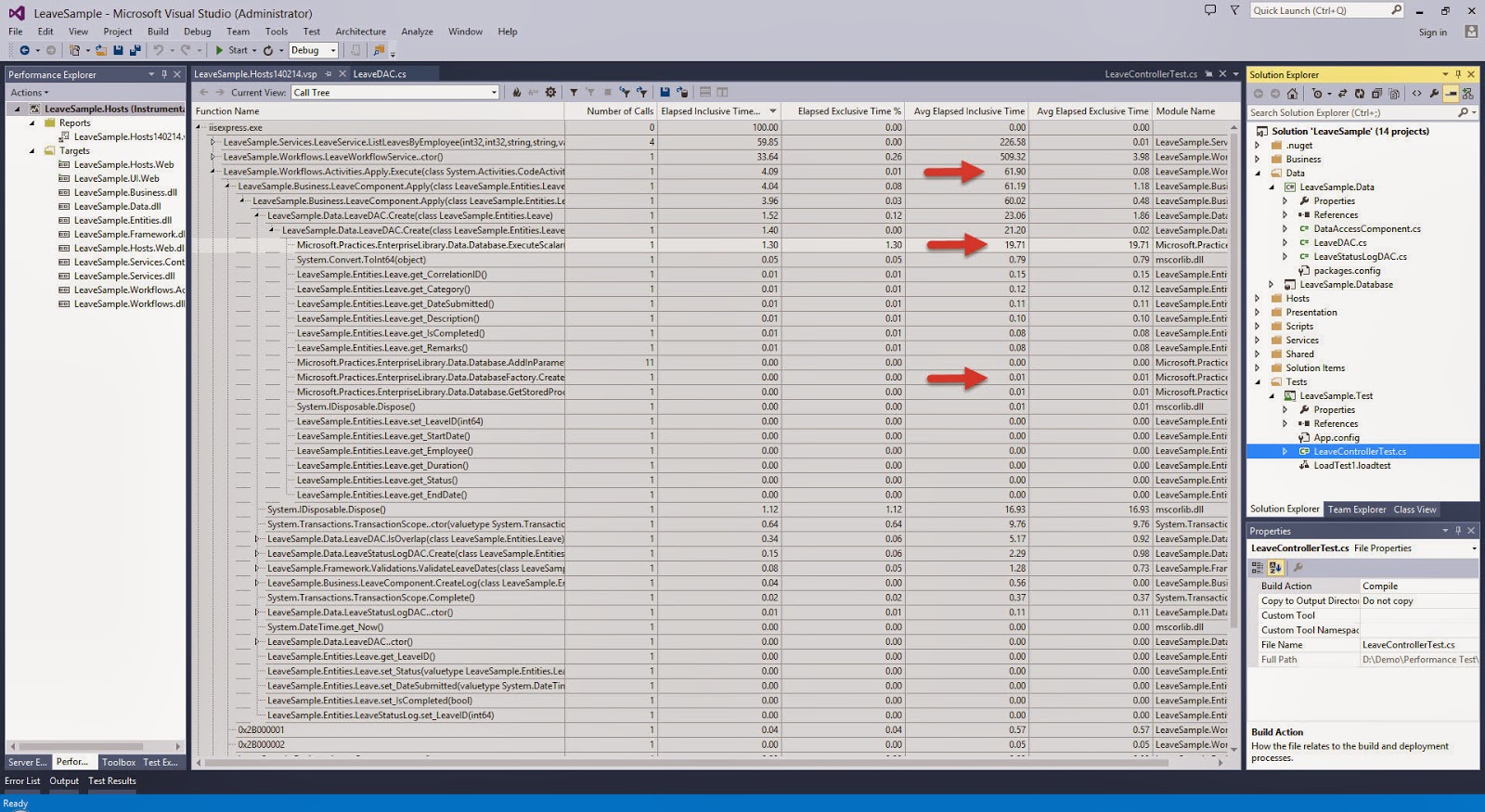
Task: Click the filter funnel icon in report toolbar
Action: click(574, 92)
